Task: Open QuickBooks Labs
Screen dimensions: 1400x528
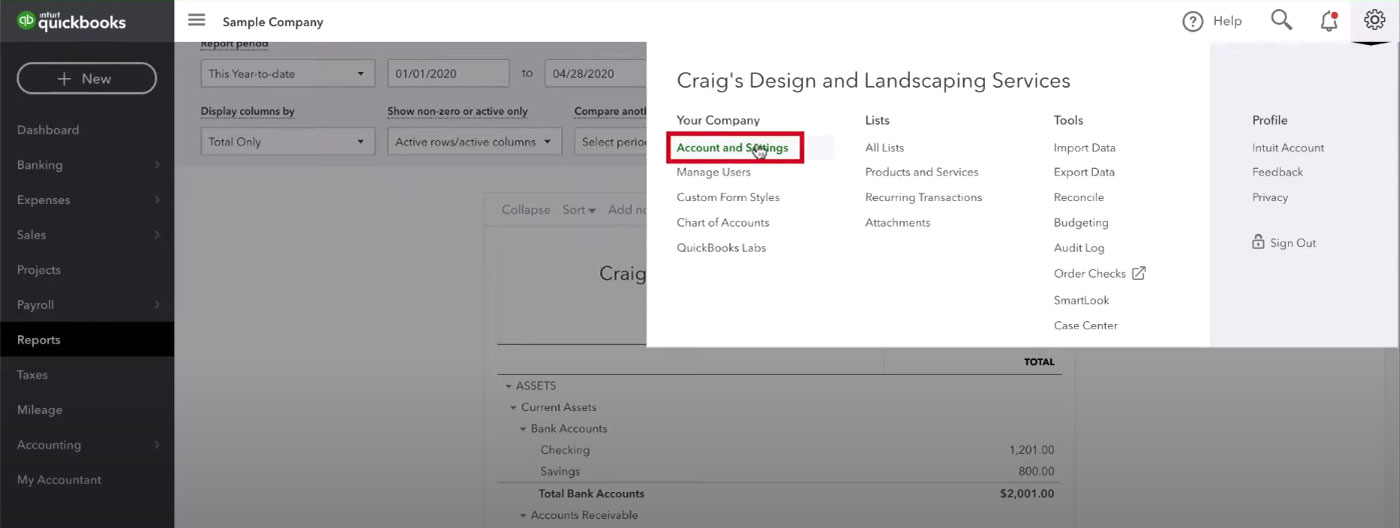Action: pyautogui.click(x=721, y=247)
